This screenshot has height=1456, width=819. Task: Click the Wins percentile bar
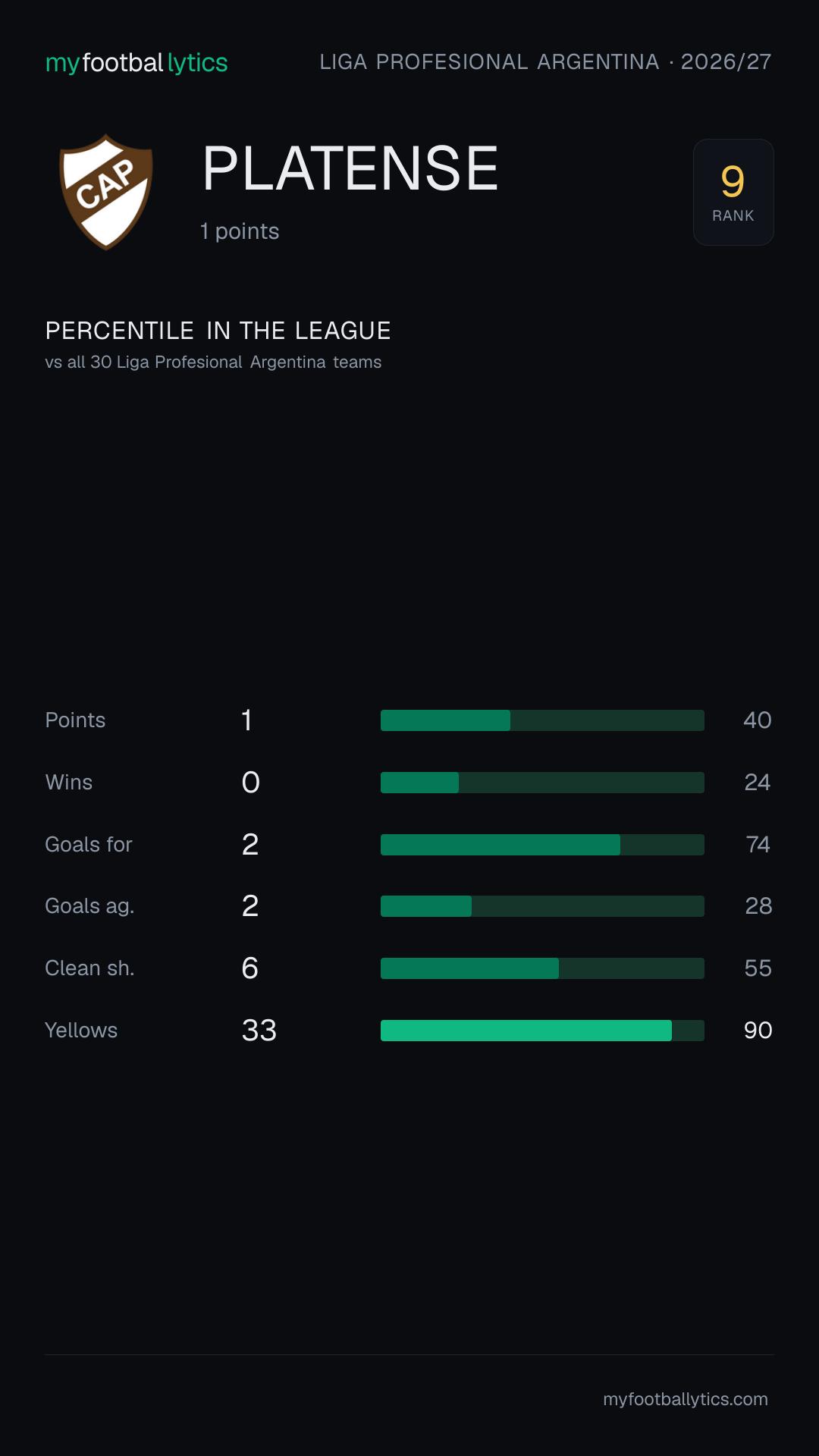(x=542, y=783)
